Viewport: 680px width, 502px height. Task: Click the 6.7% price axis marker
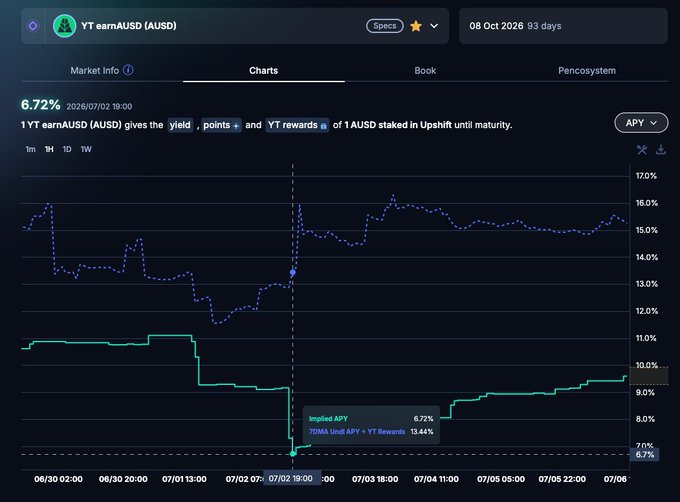click(x=644, y=455)
